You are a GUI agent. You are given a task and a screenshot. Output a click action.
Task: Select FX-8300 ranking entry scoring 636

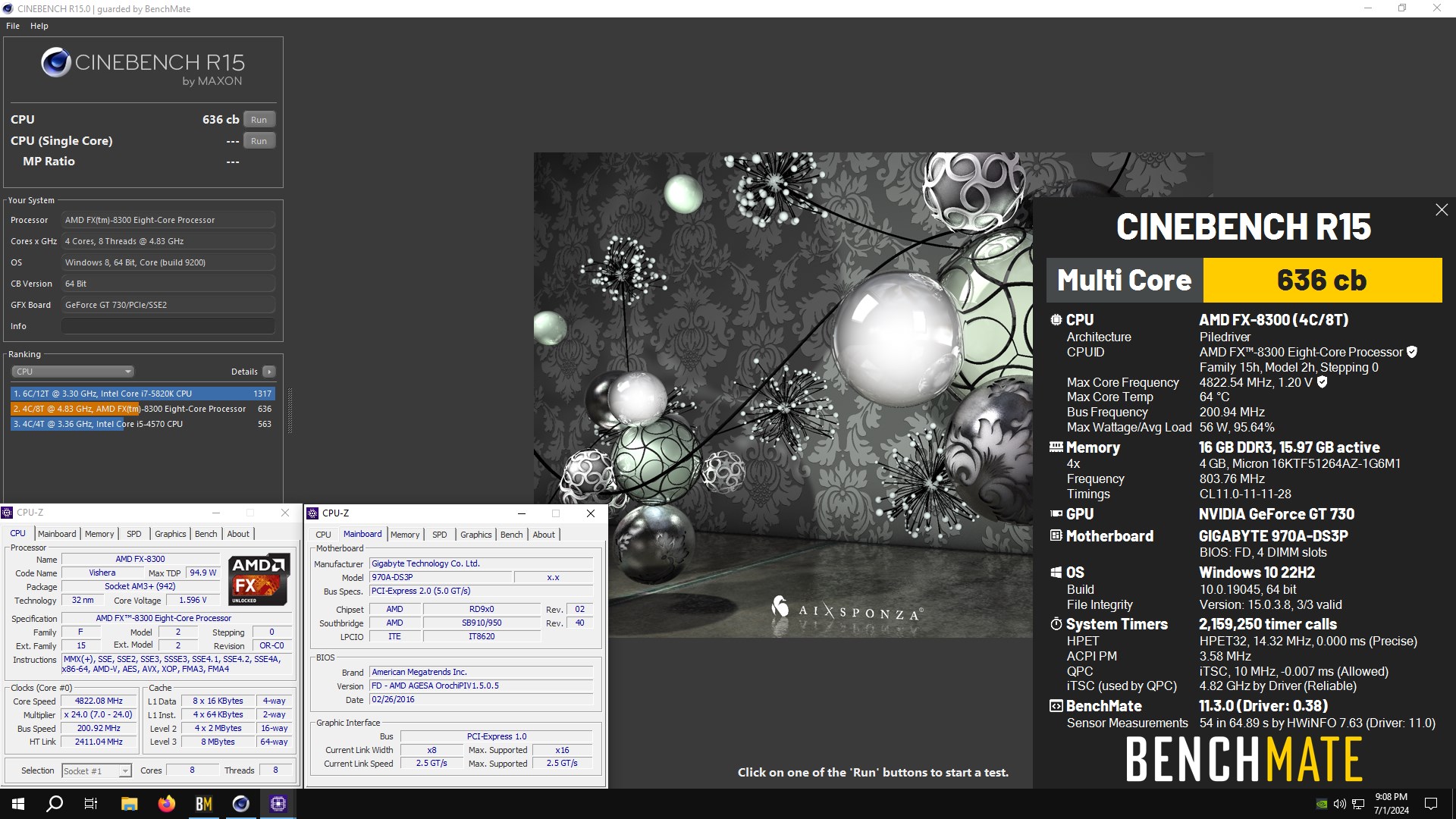[143, 409]
